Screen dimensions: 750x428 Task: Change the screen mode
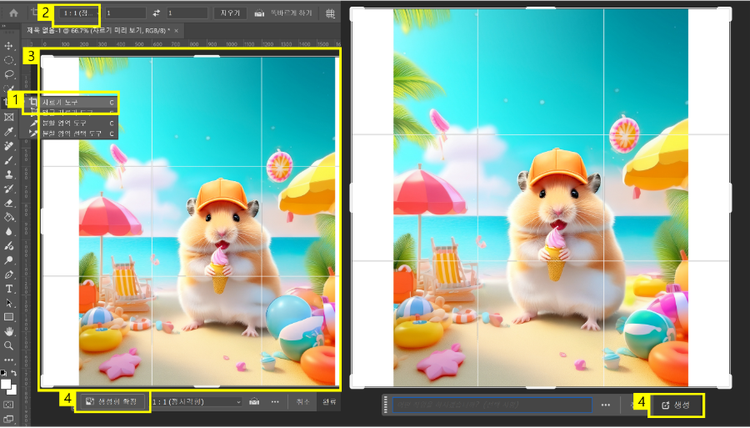tap(9, 419)
